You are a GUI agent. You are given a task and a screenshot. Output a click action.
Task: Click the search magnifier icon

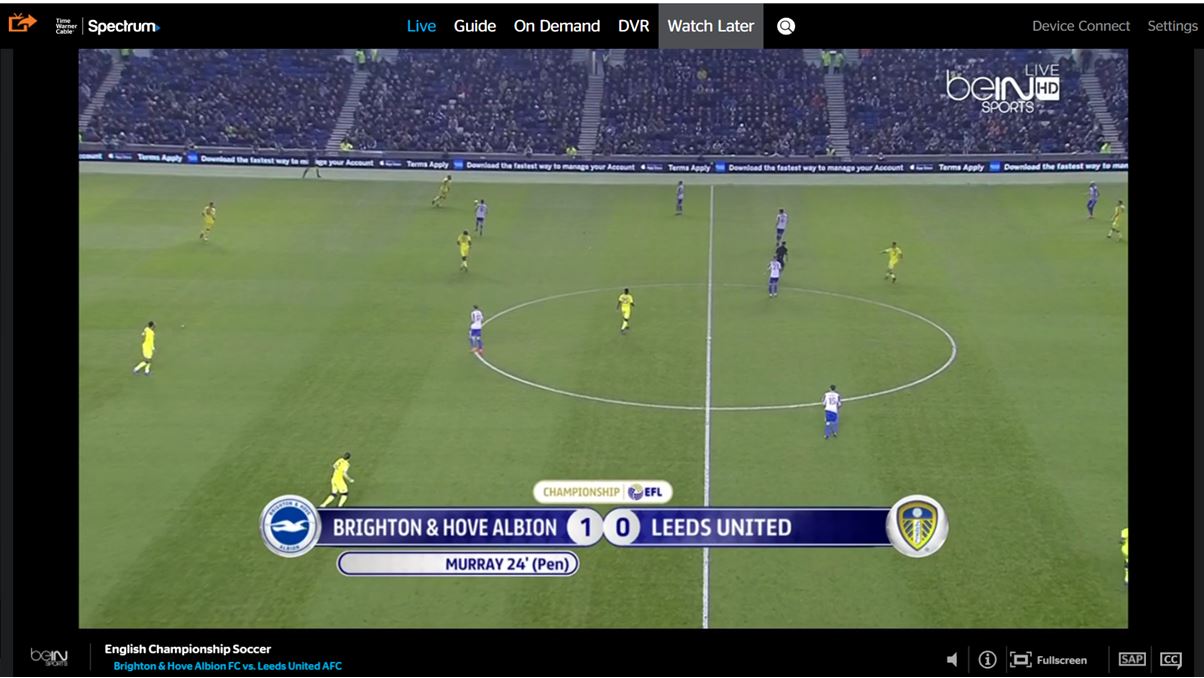click(x=786, y=26)
